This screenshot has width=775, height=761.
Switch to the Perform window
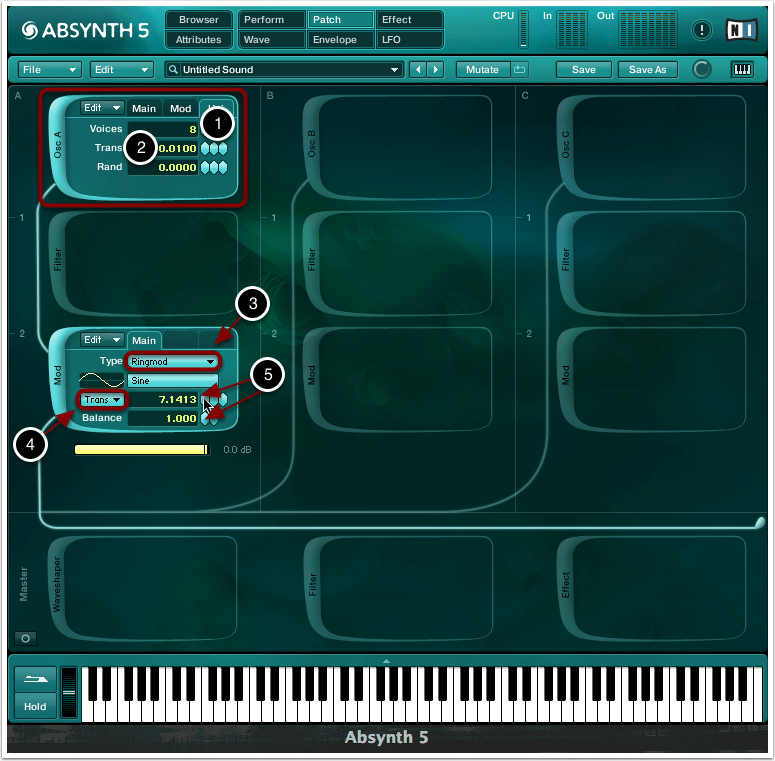click(271, 20)
